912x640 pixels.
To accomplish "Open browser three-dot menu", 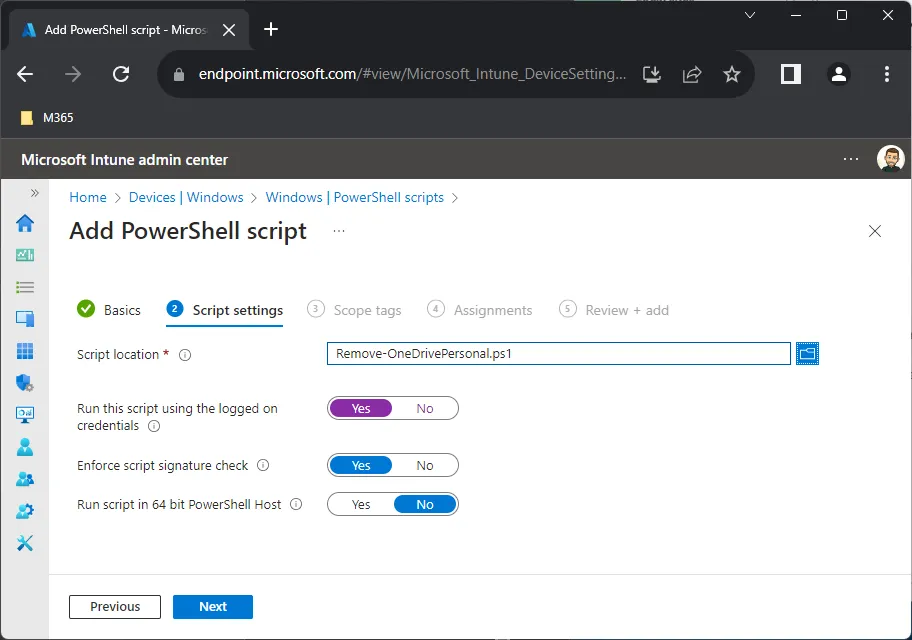I will (886, 74).
